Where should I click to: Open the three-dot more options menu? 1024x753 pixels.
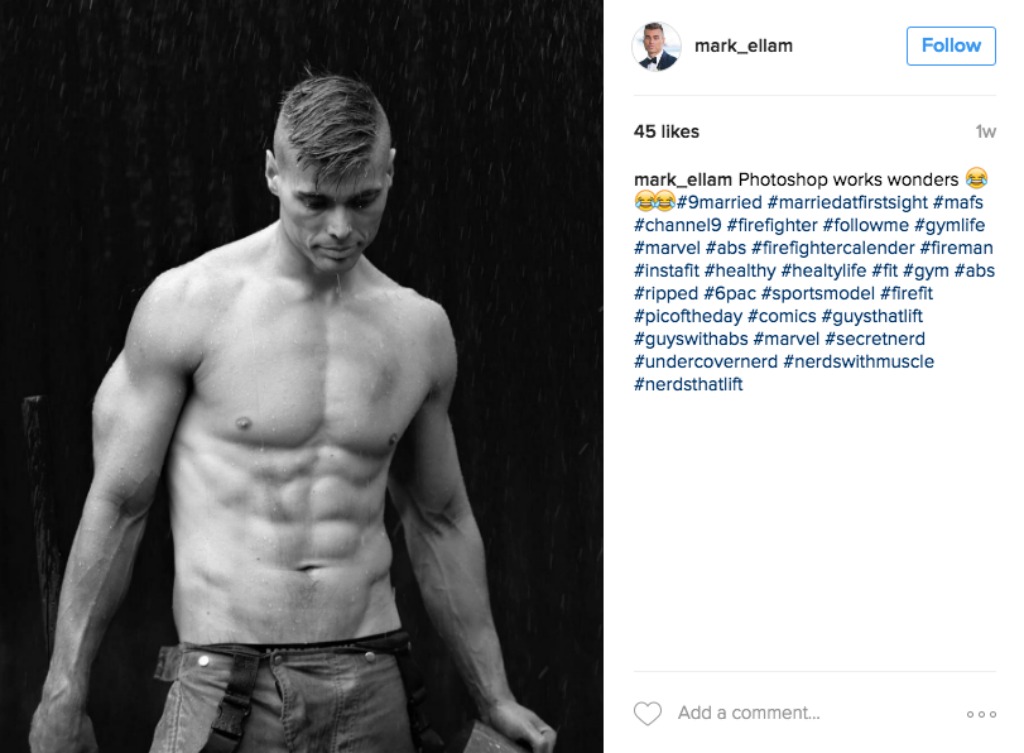coord(982,714)
